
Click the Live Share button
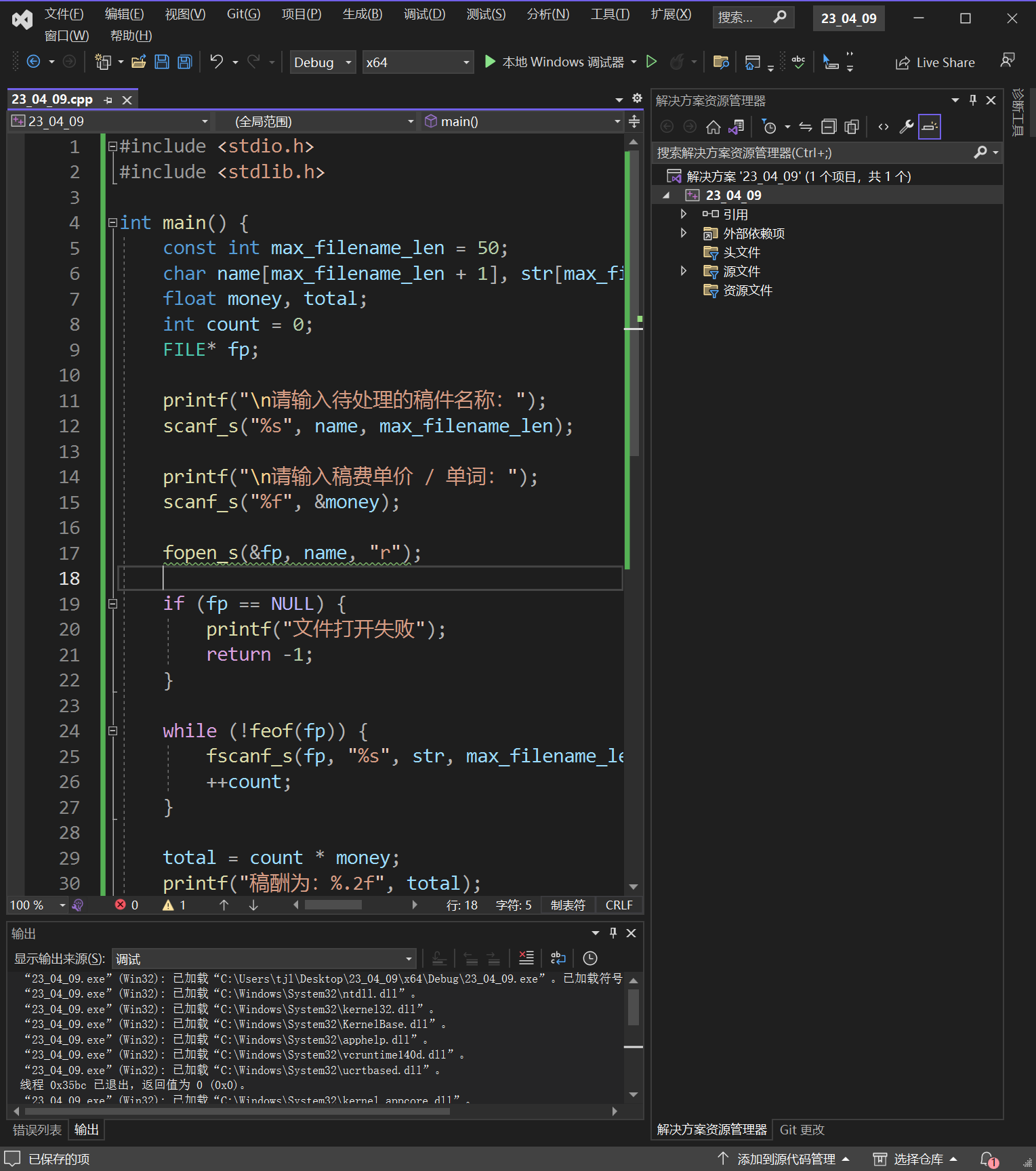[935, 62]
